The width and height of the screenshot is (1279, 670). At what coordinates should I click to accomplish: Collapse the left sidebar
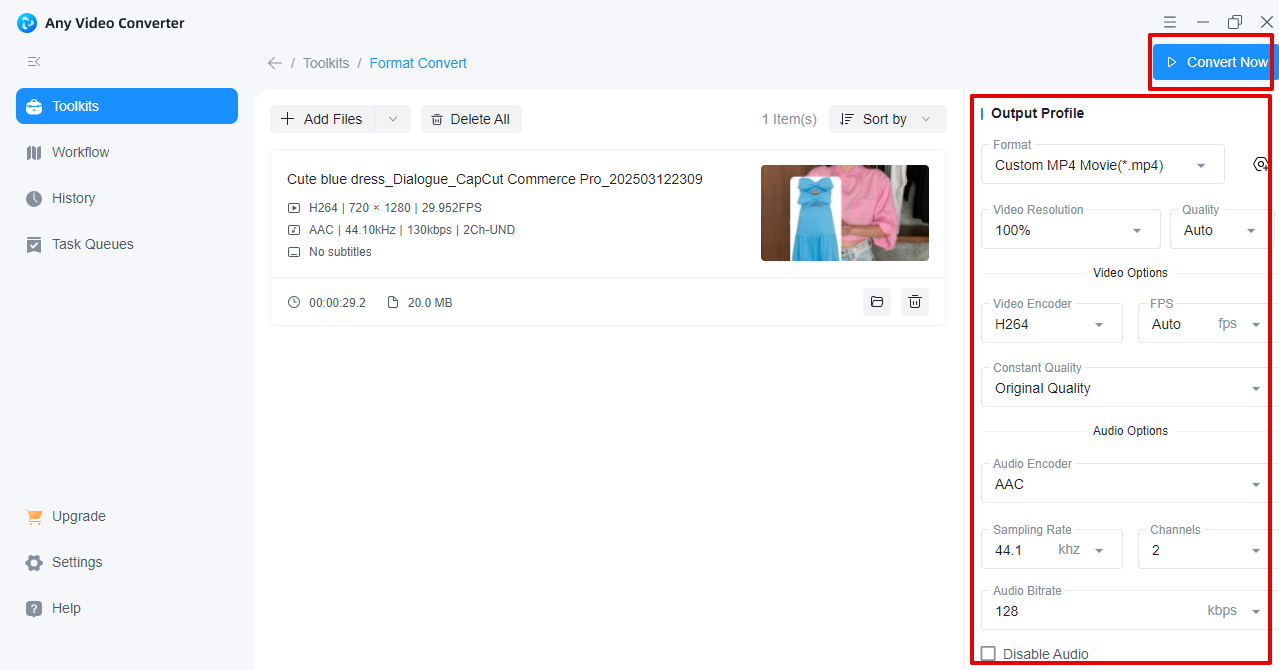click(33, 61)
